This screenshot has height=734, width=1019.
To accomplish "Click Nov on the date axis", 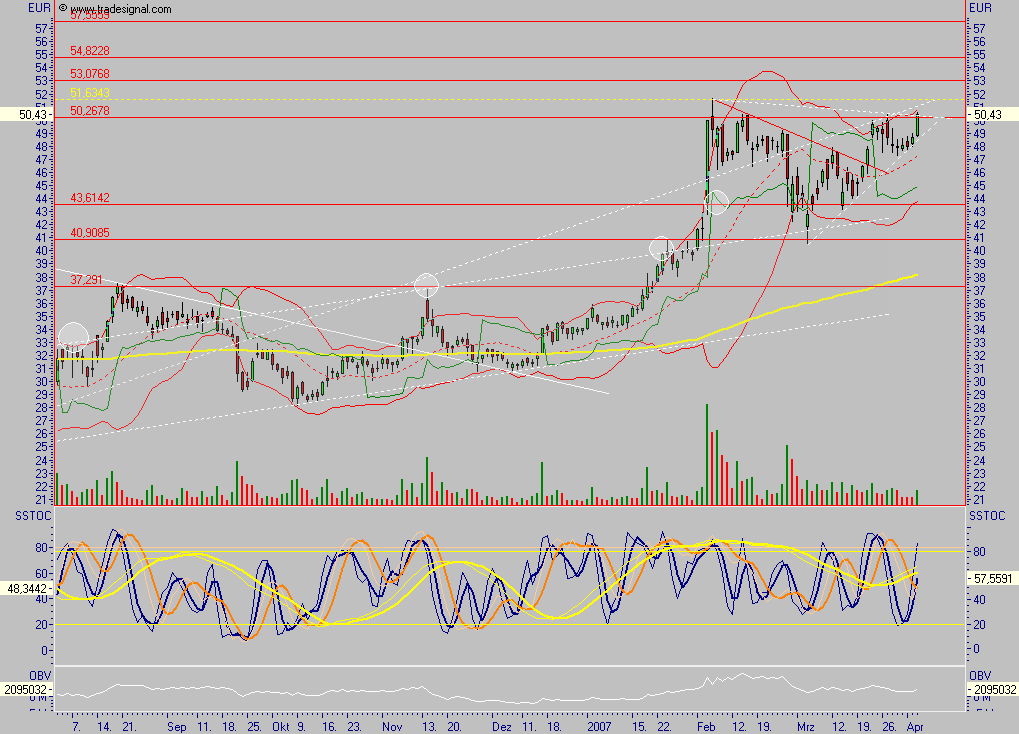I will tap(392, 726).
